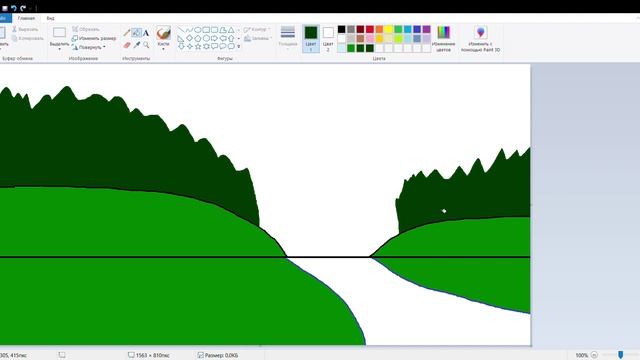
Task: Switch to the View (Вид) tab
Action: click(50, 18)
